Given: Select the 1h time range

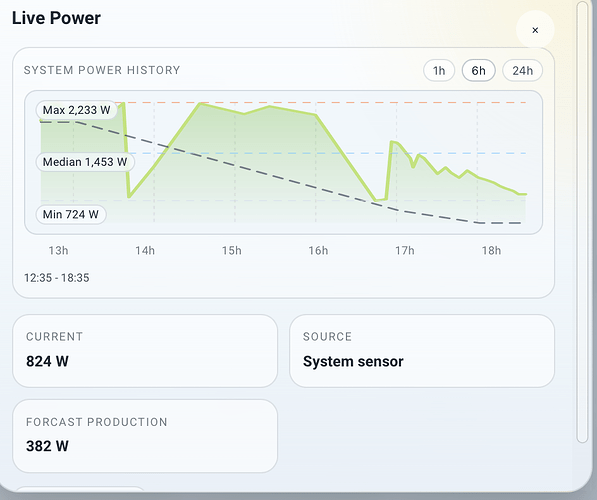Looking at the screenshot, I should click(439, 70).
